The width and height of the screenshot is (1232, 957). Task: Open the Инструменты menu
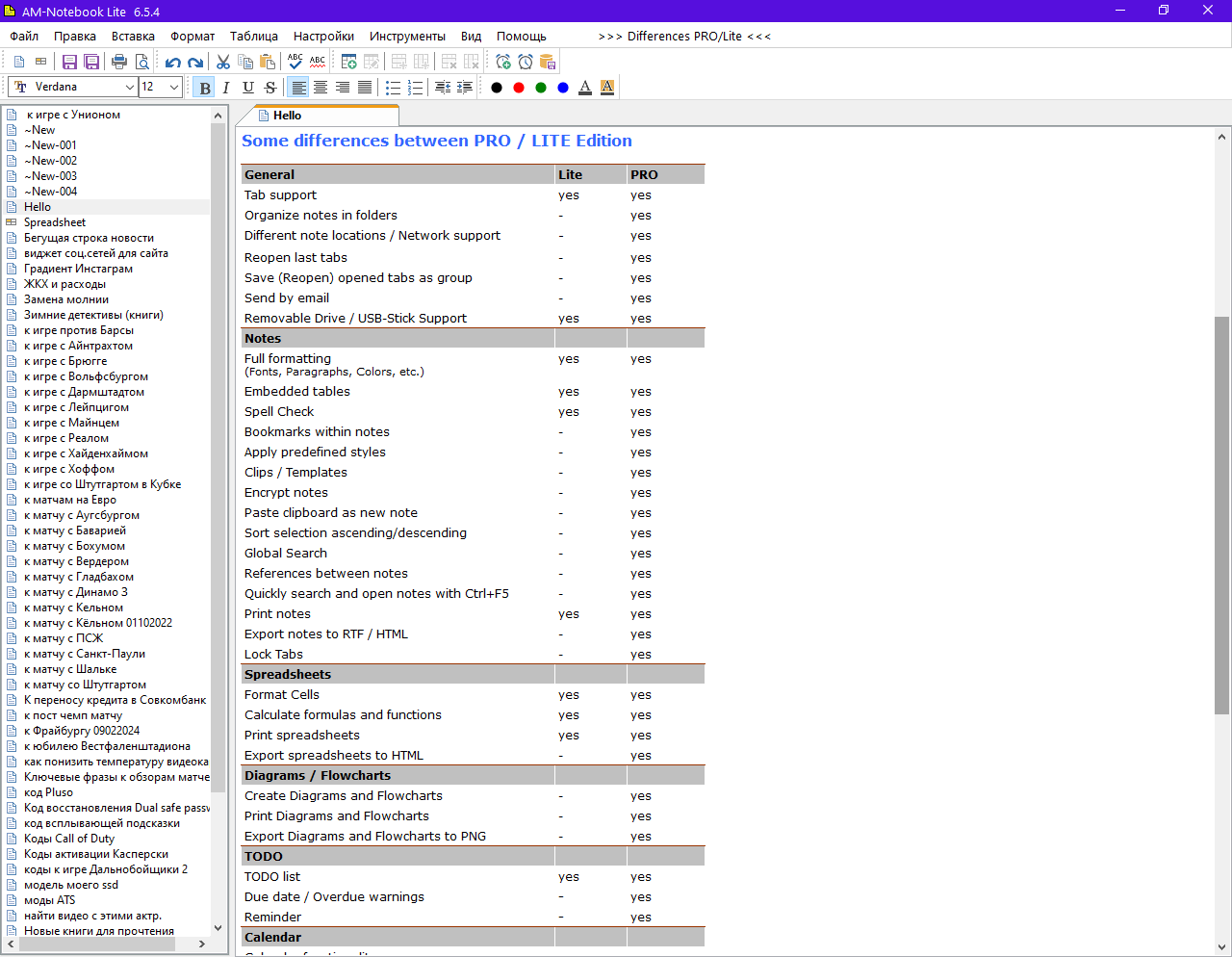pos(407,37)
